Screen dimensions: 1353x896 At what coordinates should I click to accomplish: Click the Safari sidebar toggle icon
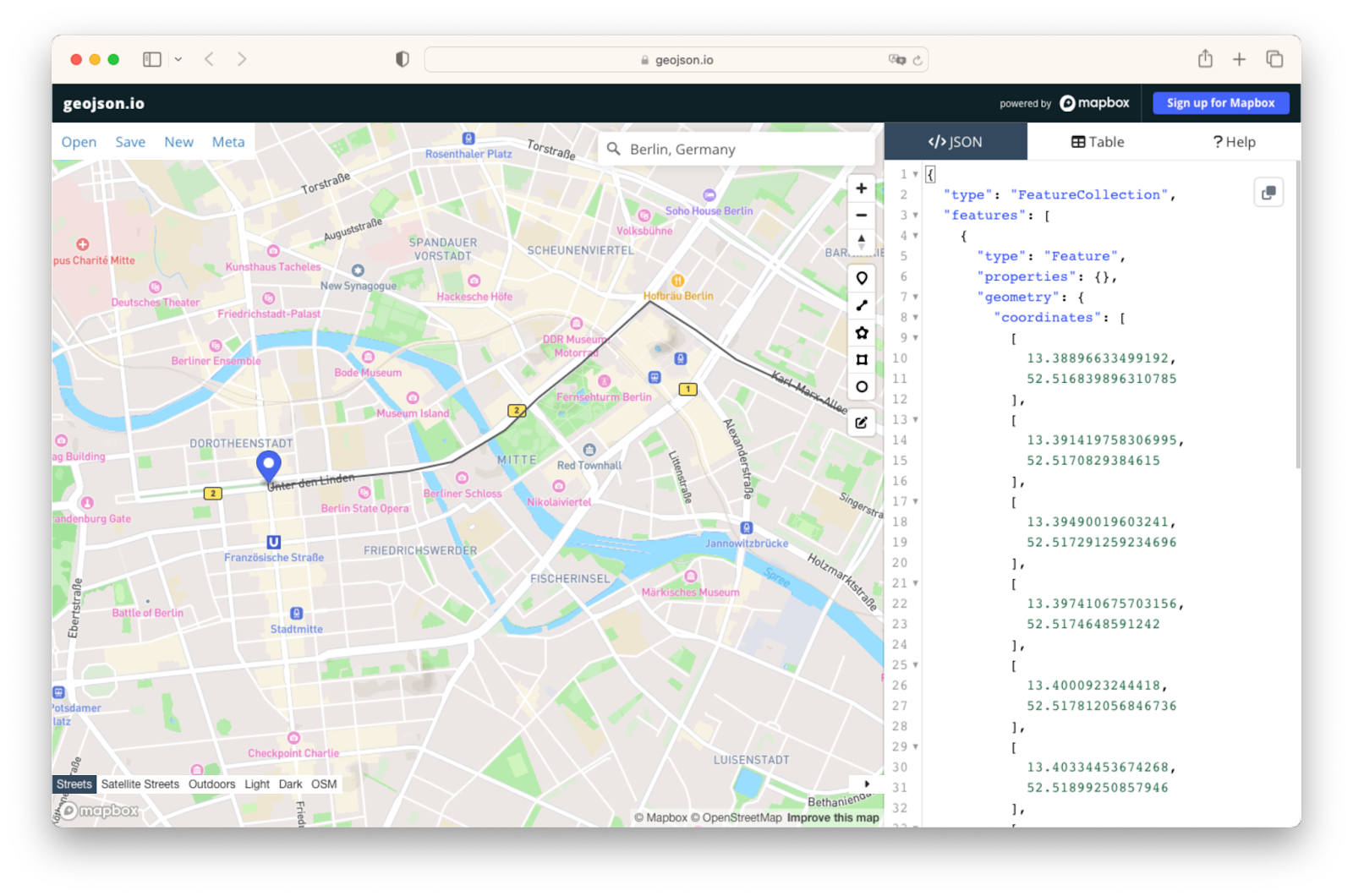(x=152, y=59)
